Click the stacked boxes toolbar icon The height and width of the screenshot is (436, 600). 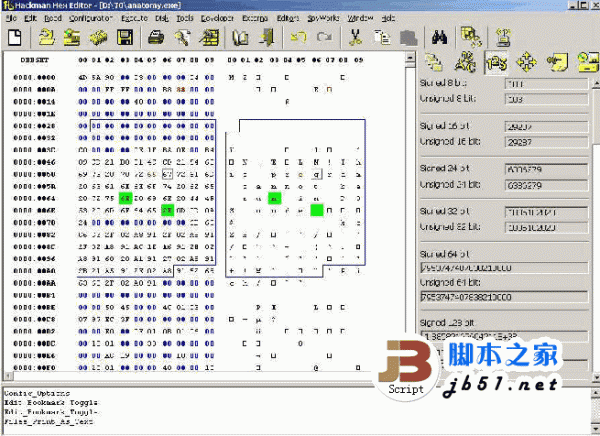click(471, 37)
